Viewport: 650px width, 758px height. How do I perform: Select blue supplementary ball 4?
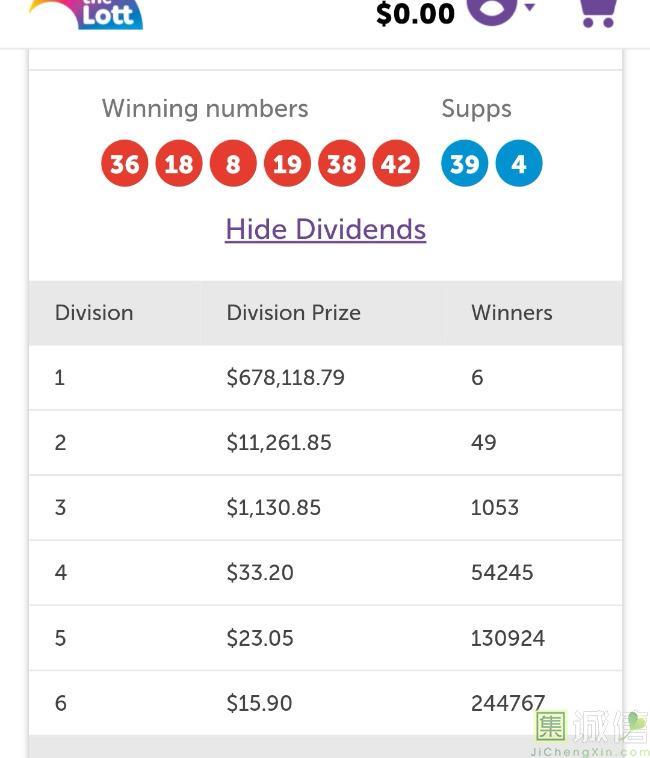519,164
